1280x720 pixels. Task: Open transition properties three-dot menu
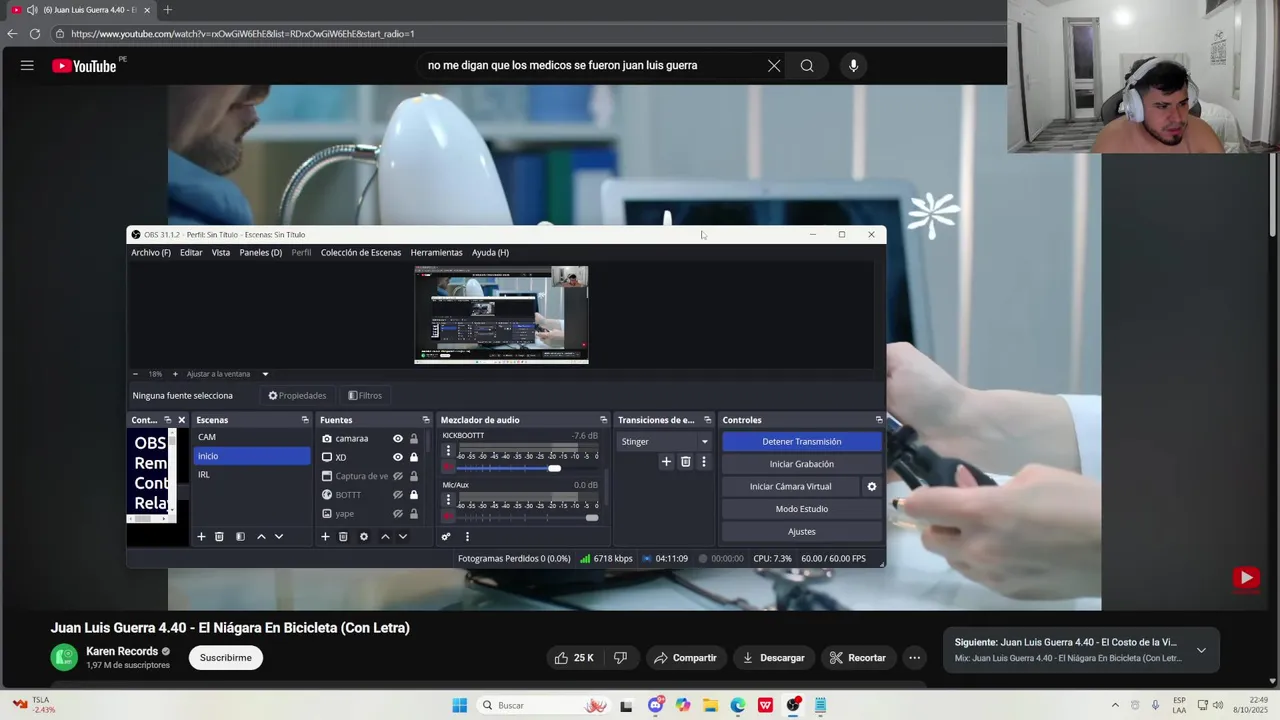[x=704, y=462]
